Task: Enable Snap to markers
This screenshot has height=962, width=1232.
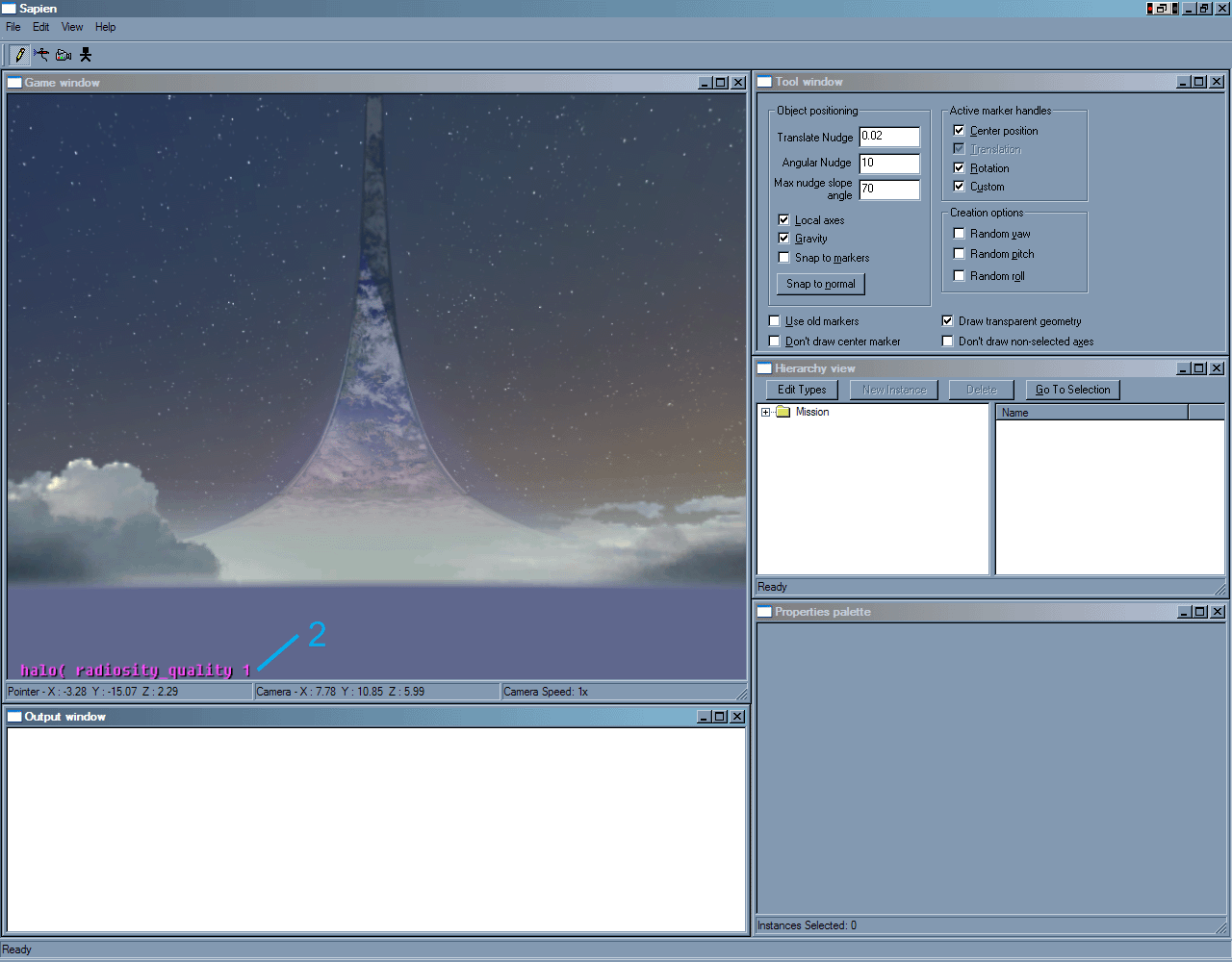Action: point(783,258)
